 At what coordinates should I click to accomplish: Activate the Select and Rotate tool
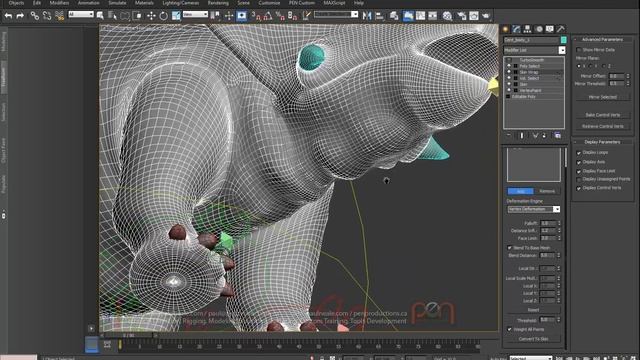(x=163, y=16)
